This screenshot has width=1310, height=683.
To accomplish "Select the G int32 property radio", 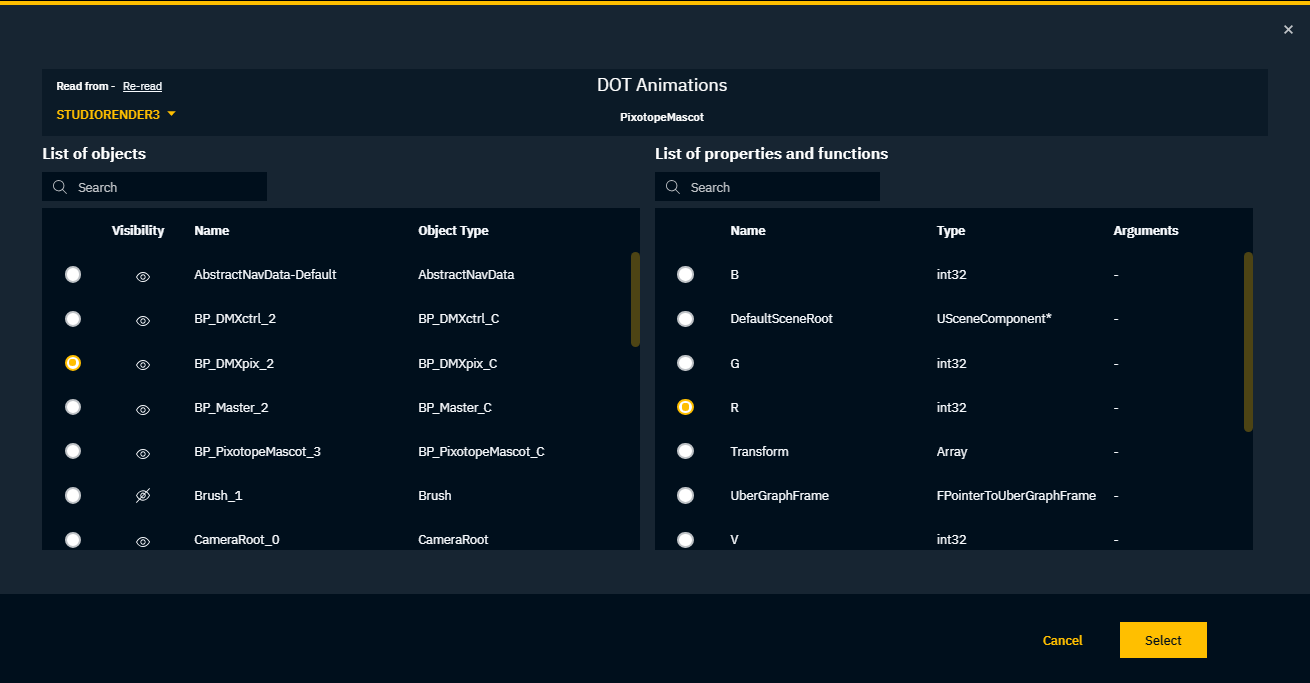I will point(685,363).
